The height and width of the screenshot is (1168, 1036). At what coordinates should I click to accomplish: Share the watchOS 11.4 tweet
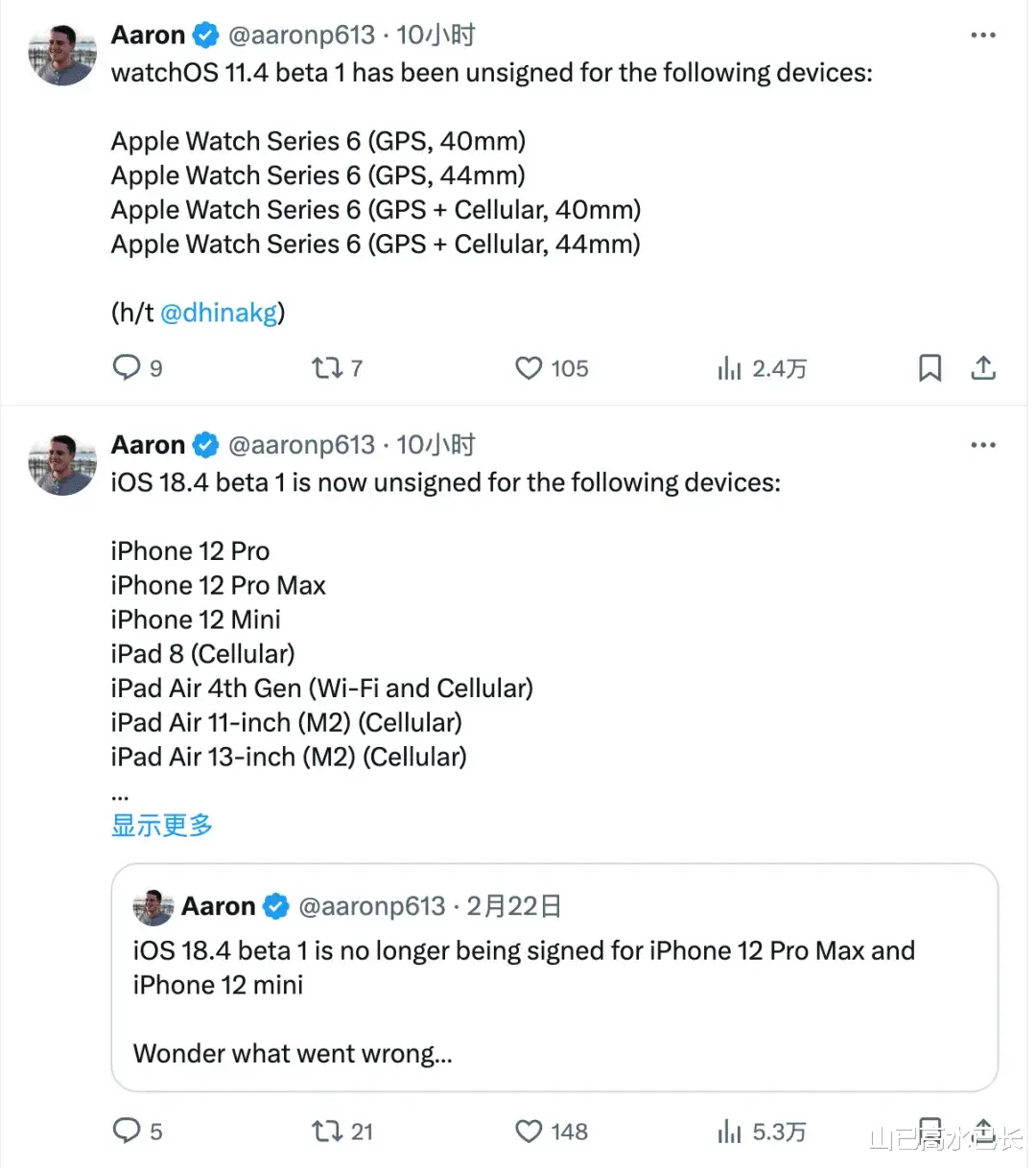pyautogui.click(x=983, y=367)
